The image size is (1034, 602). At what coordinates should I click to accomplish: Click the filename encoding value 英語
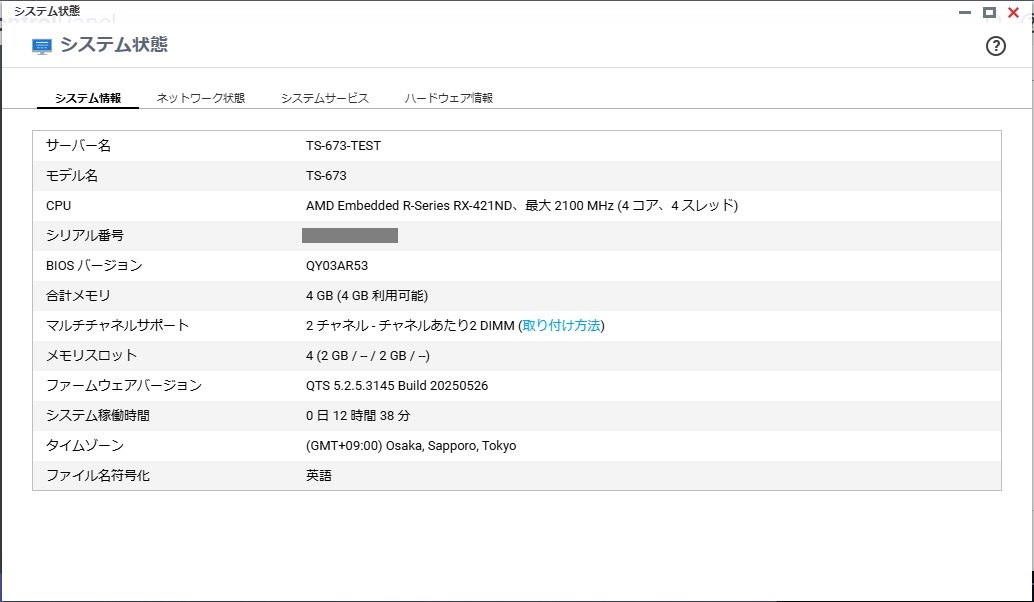pyautogui.click(x=319, y=476)
